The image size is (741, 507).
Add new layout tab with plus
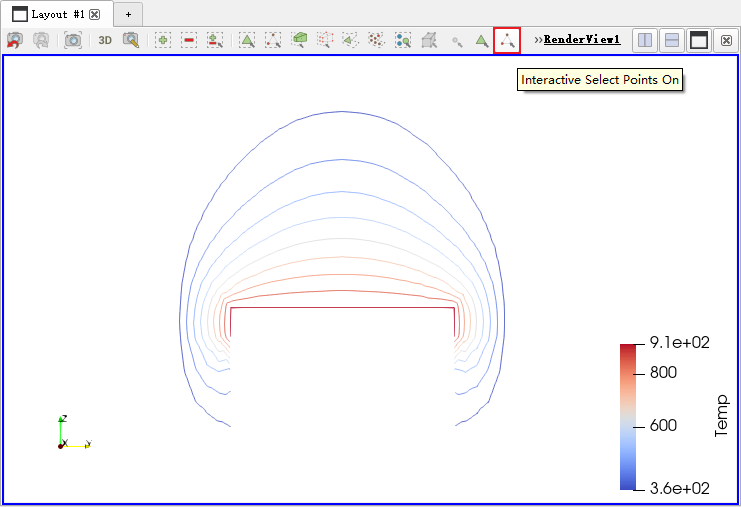pyautogui.click(x=128, y=14)
